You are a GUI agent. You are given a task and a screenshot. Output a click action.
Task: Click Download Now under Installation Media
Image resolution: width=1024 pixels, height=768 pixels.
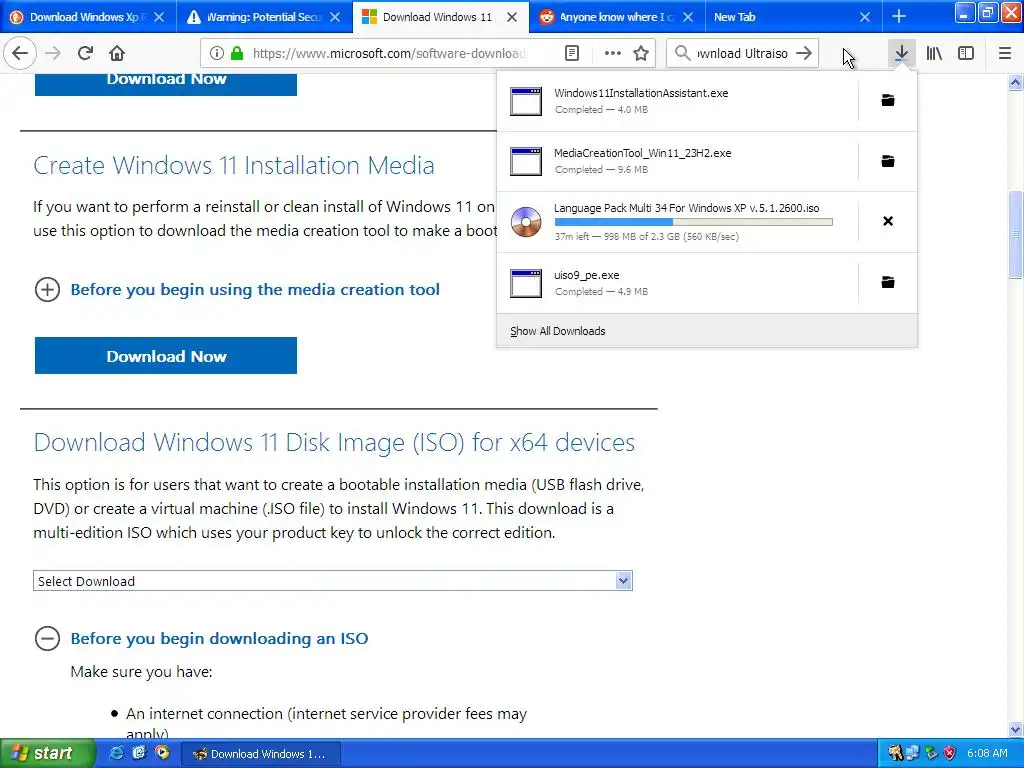[166, 356]
